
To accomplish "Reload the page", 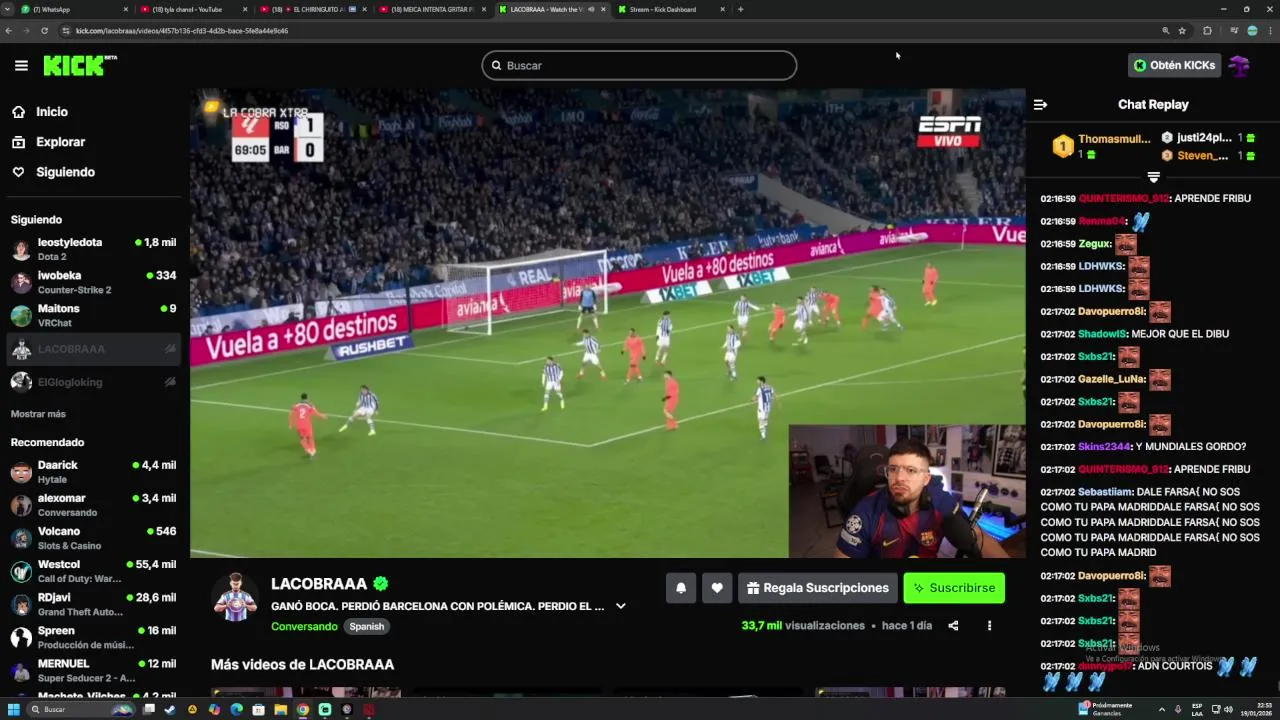I will pyautogui.click(x=44, y=31).
